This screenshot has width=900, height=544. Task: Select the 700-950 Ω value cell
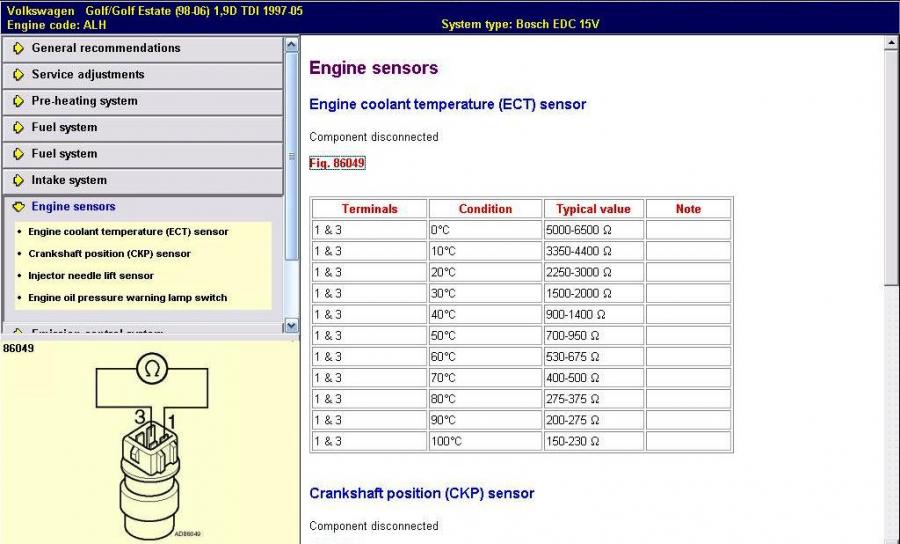coord(593,336)
